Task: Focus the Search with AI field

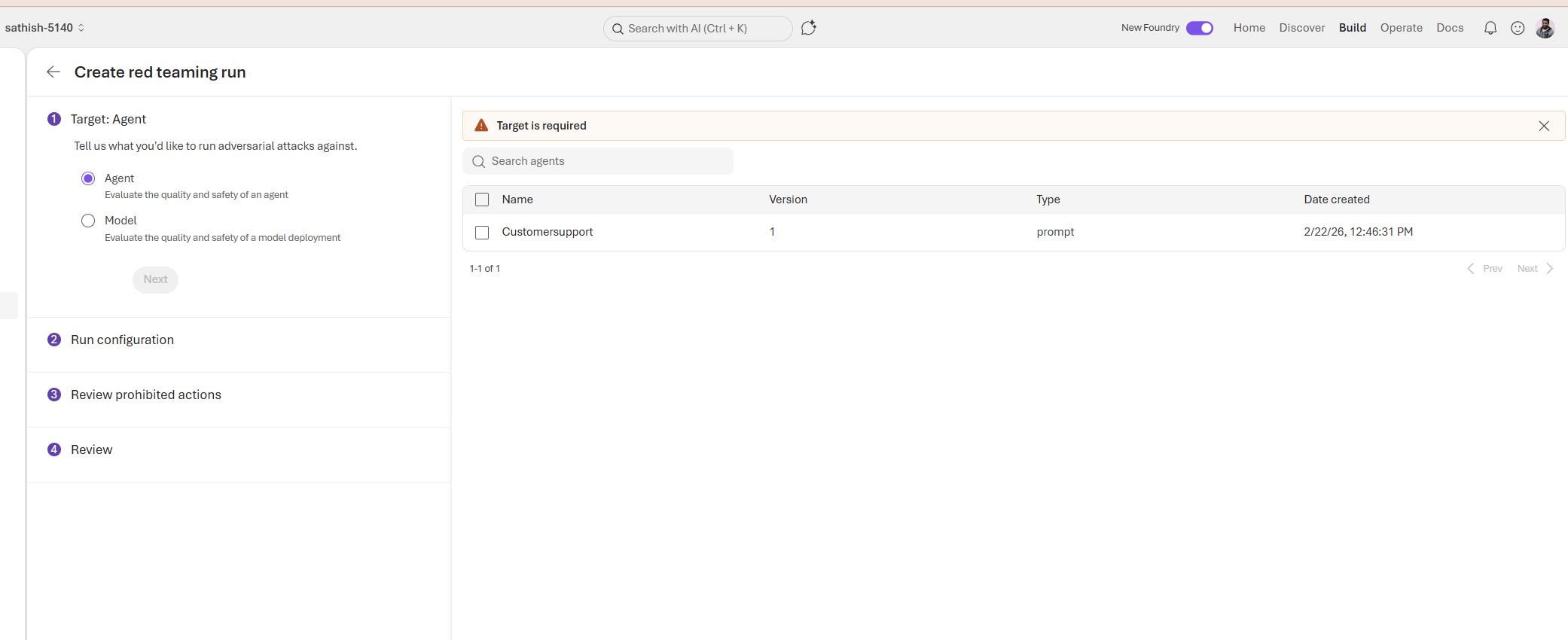Action: pyautogui.click(x=697, y=29)
